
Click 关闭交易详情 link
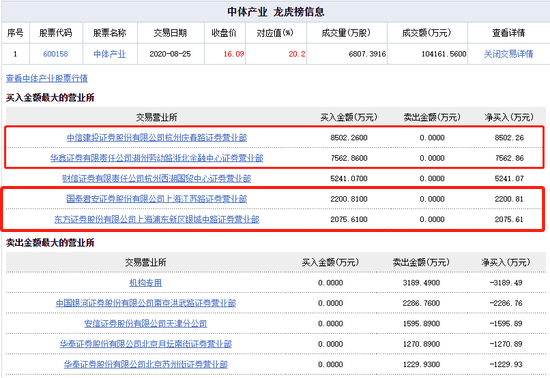(508, 54)
